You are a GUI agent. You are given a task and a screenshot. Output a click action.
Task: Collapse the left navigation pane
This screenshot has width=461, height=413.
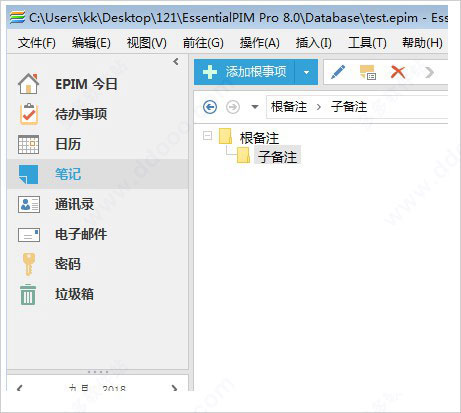[x=176, y=62]
